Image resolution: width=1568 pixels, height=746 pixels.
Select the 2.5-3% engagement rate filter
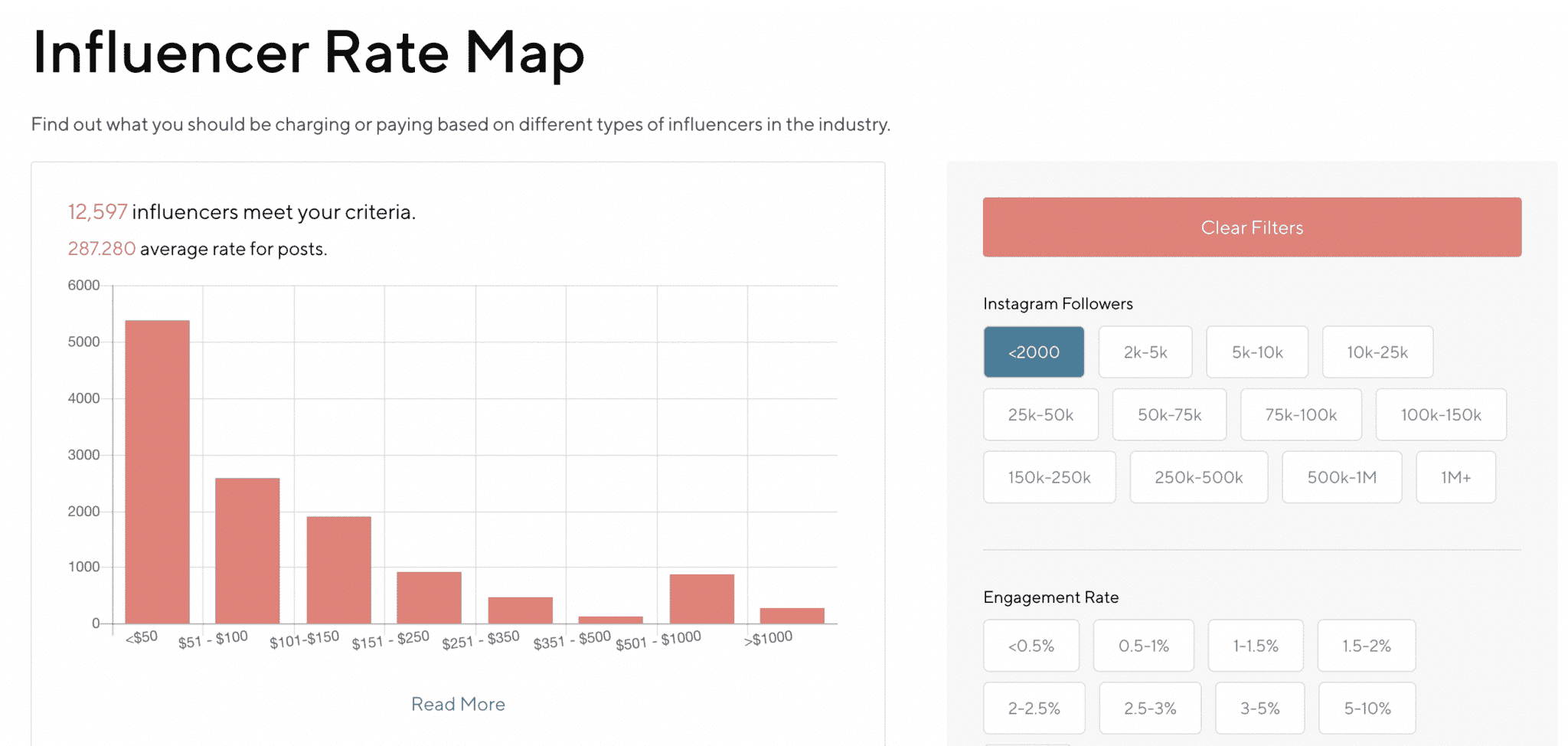[1149, 708]
